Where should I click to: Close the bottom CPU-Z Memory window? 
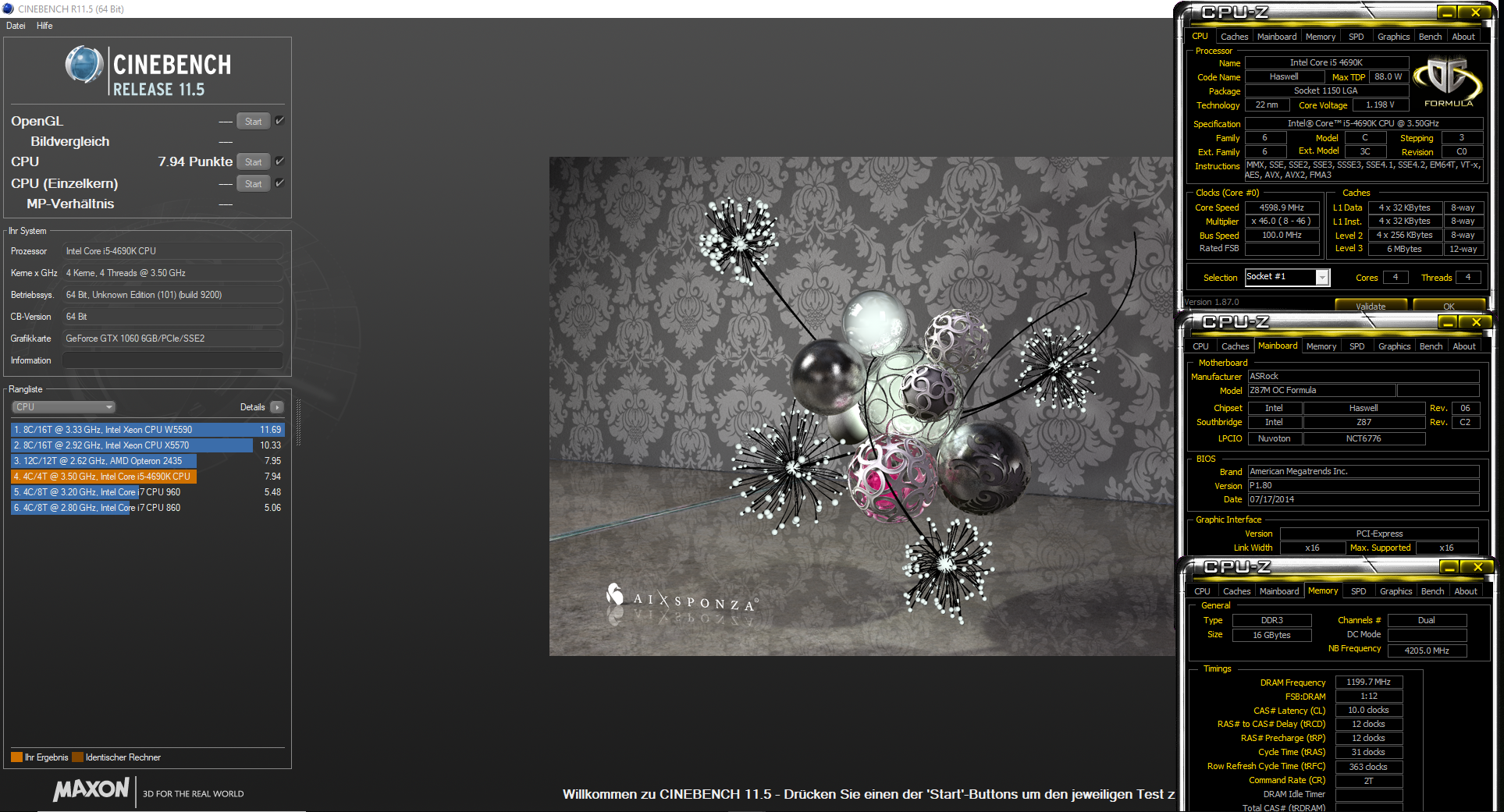click(x=1477, y=567)
